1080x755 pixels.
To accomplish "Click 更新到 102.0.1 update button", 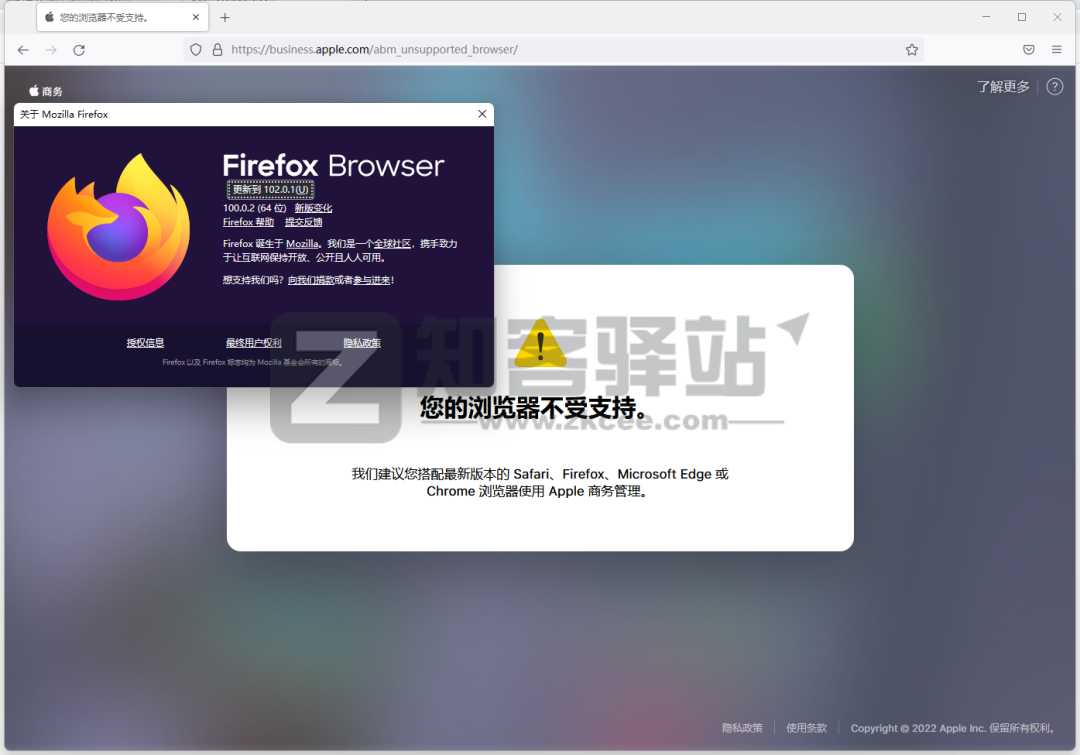I will [x=272, y=189].
